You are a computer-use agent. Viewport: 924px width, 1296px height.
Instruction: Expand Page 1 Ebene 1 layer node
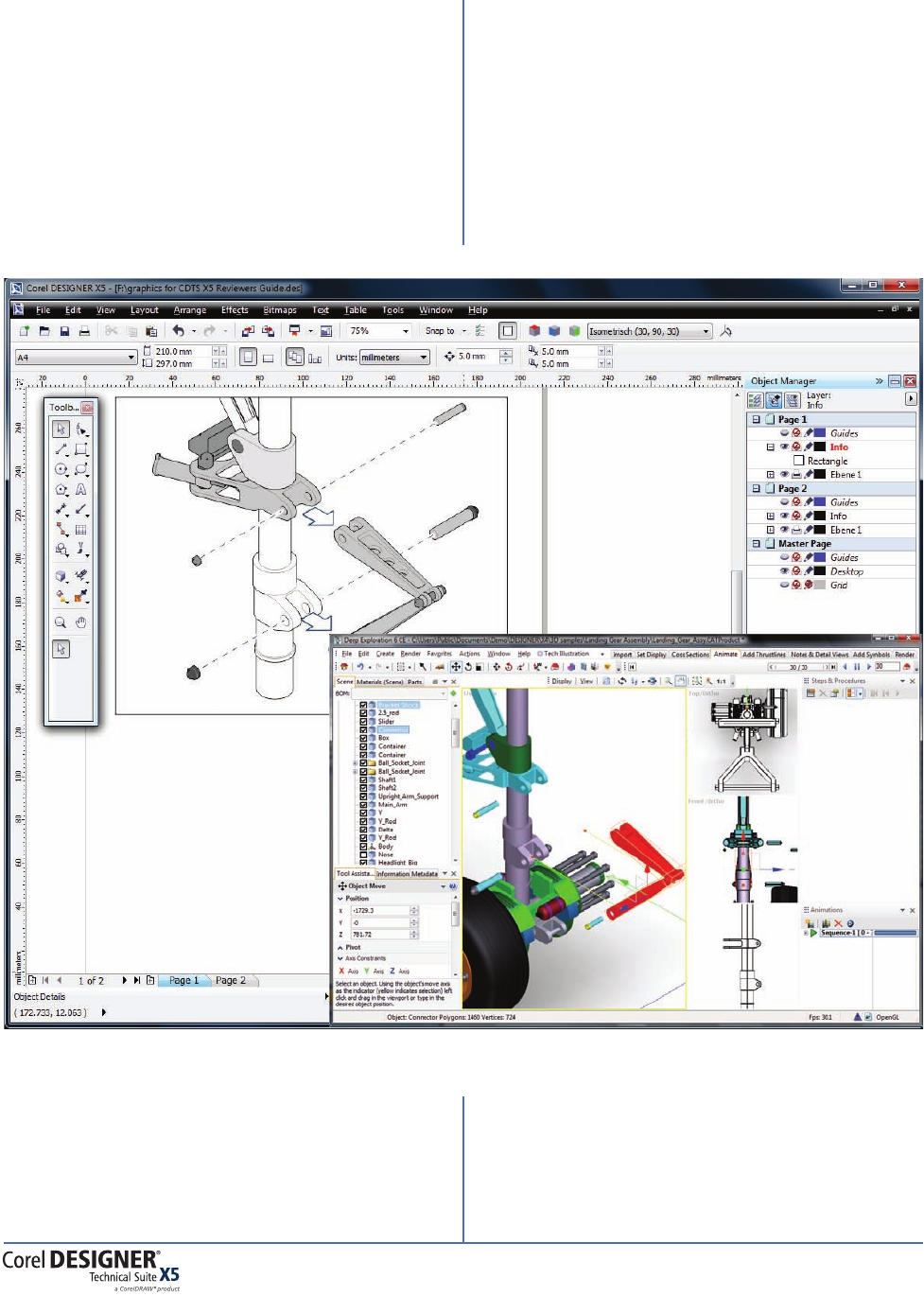[x=770, y=475]
